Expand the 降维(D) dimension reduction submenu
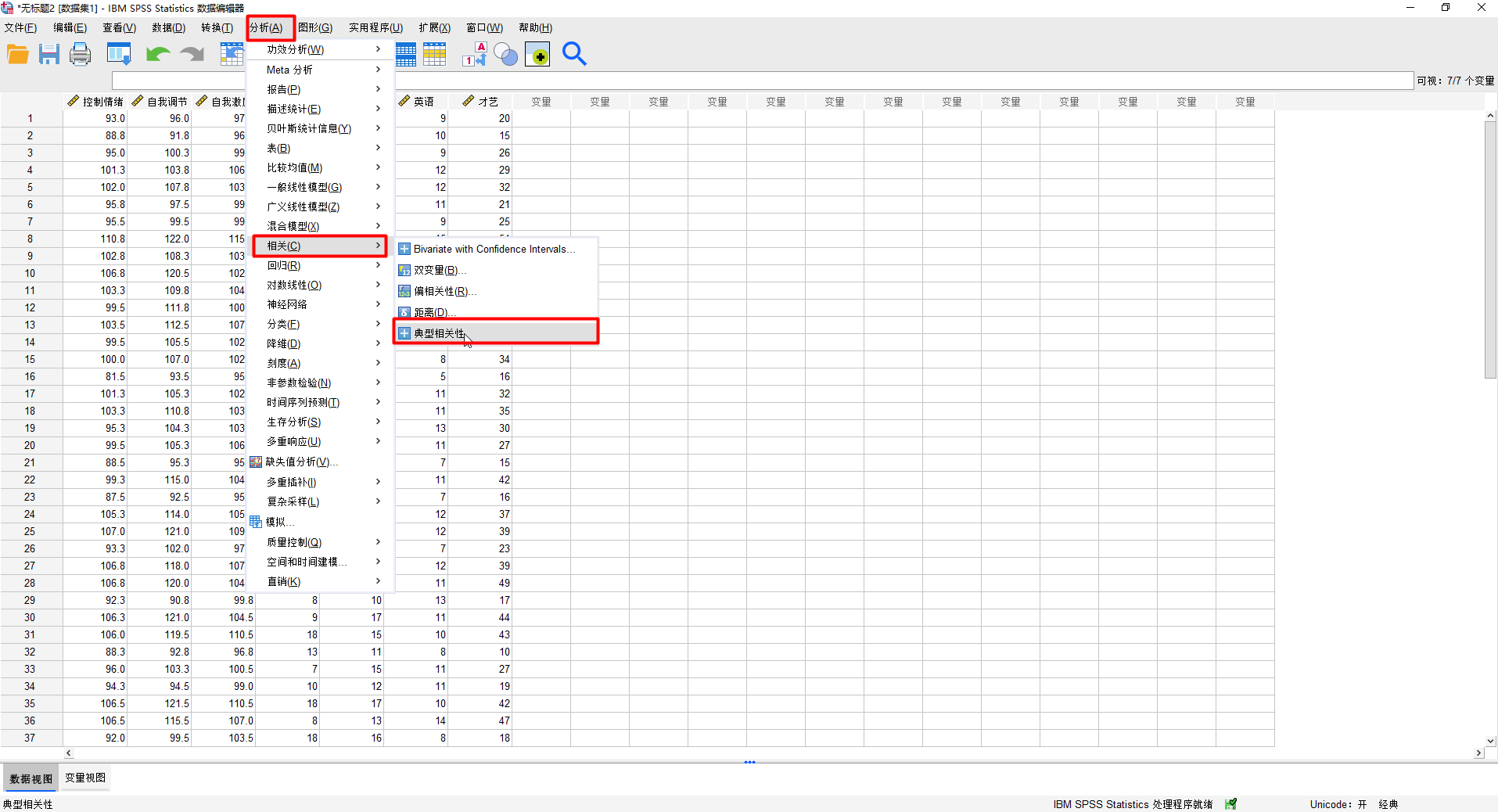This screenshot has height=812, width=1498. point(319,344)
